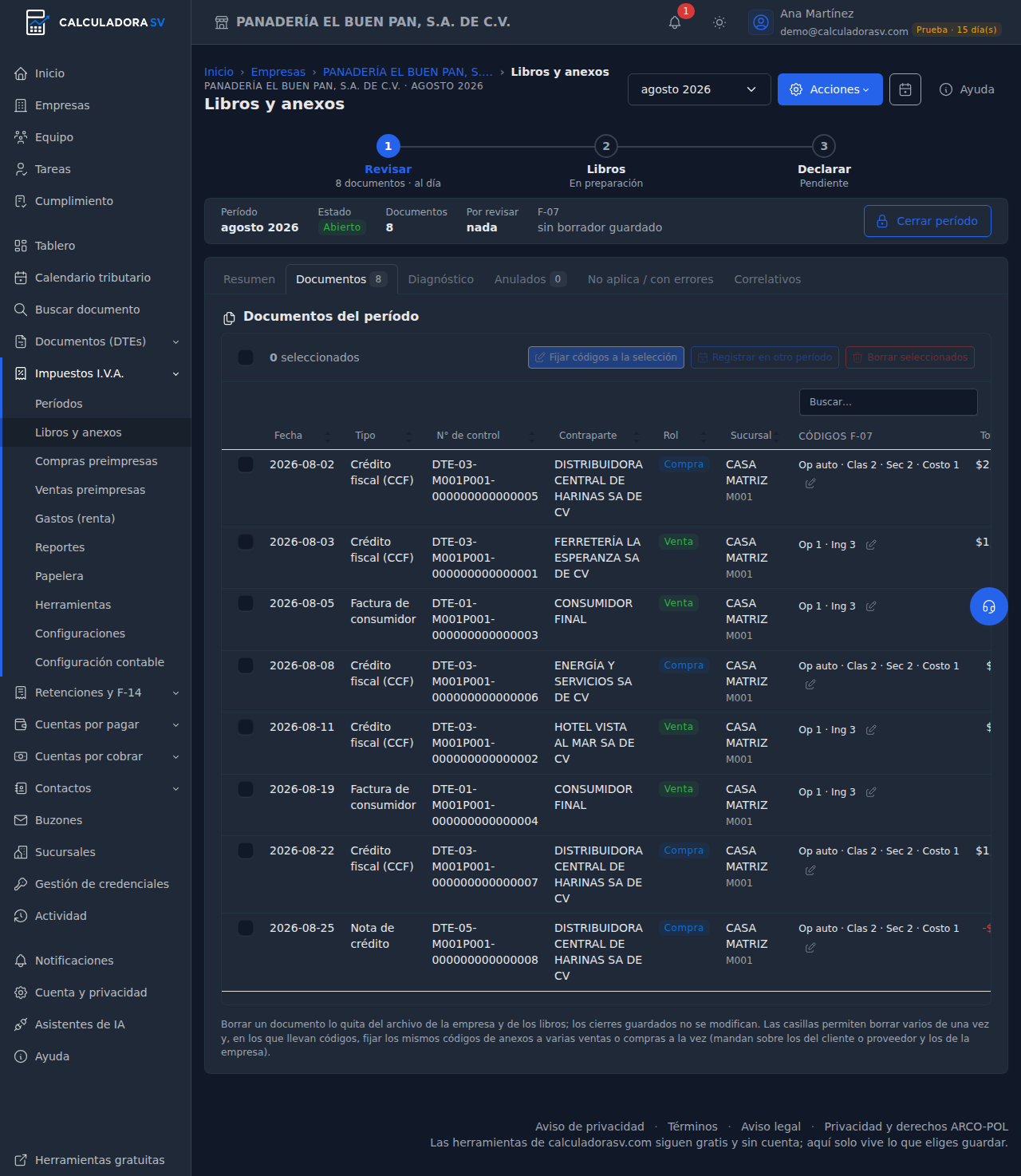Open the floating headset support button
Image resolution: width=1021 pixels, height=1176 pixels.
989,606
